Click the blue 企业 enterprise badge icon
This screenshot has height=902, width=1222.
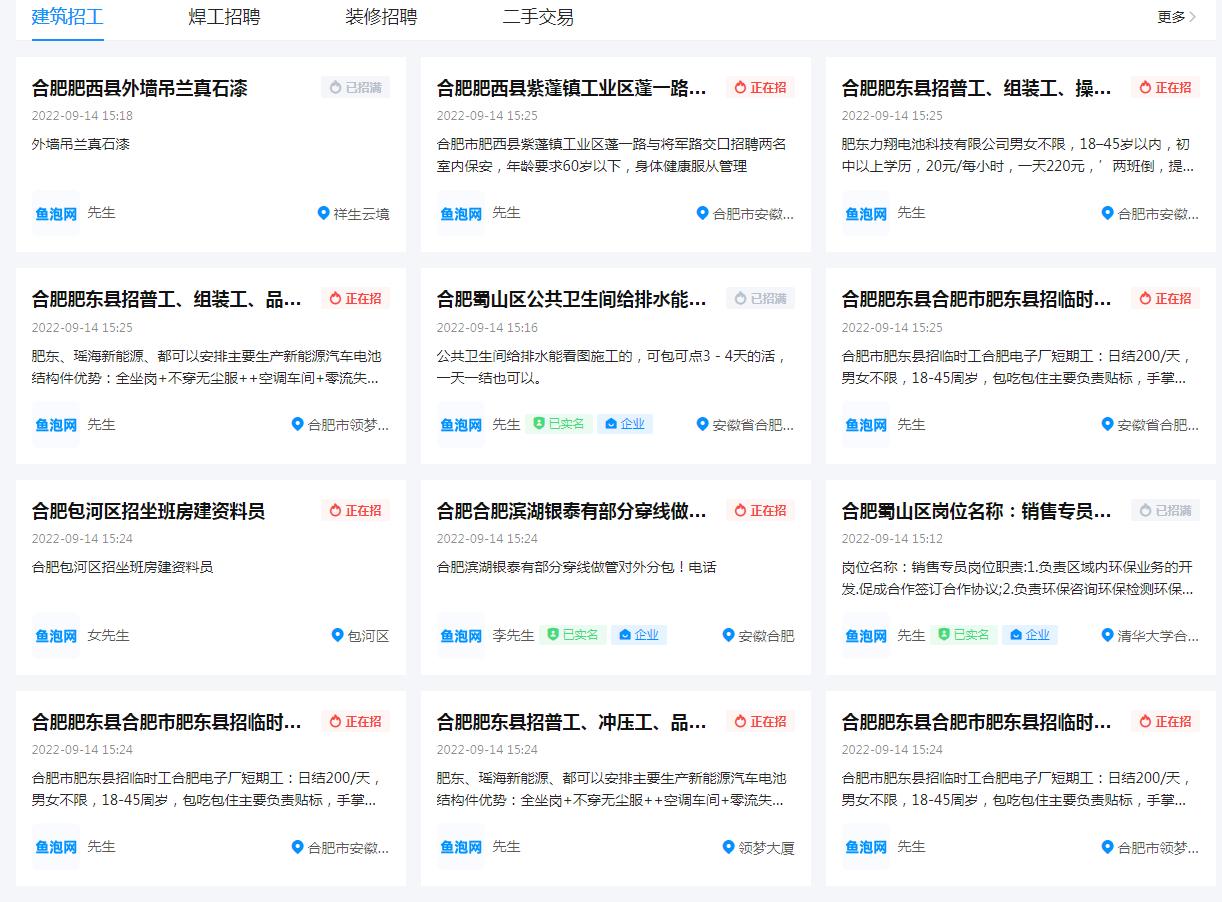pos(611,424)
